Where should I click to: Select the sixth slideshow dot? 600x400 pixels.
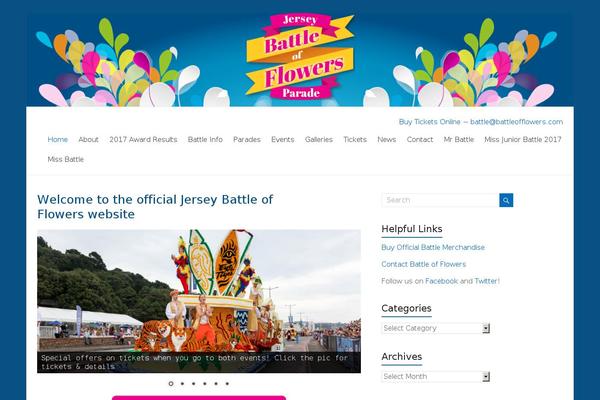click(227, 384)
